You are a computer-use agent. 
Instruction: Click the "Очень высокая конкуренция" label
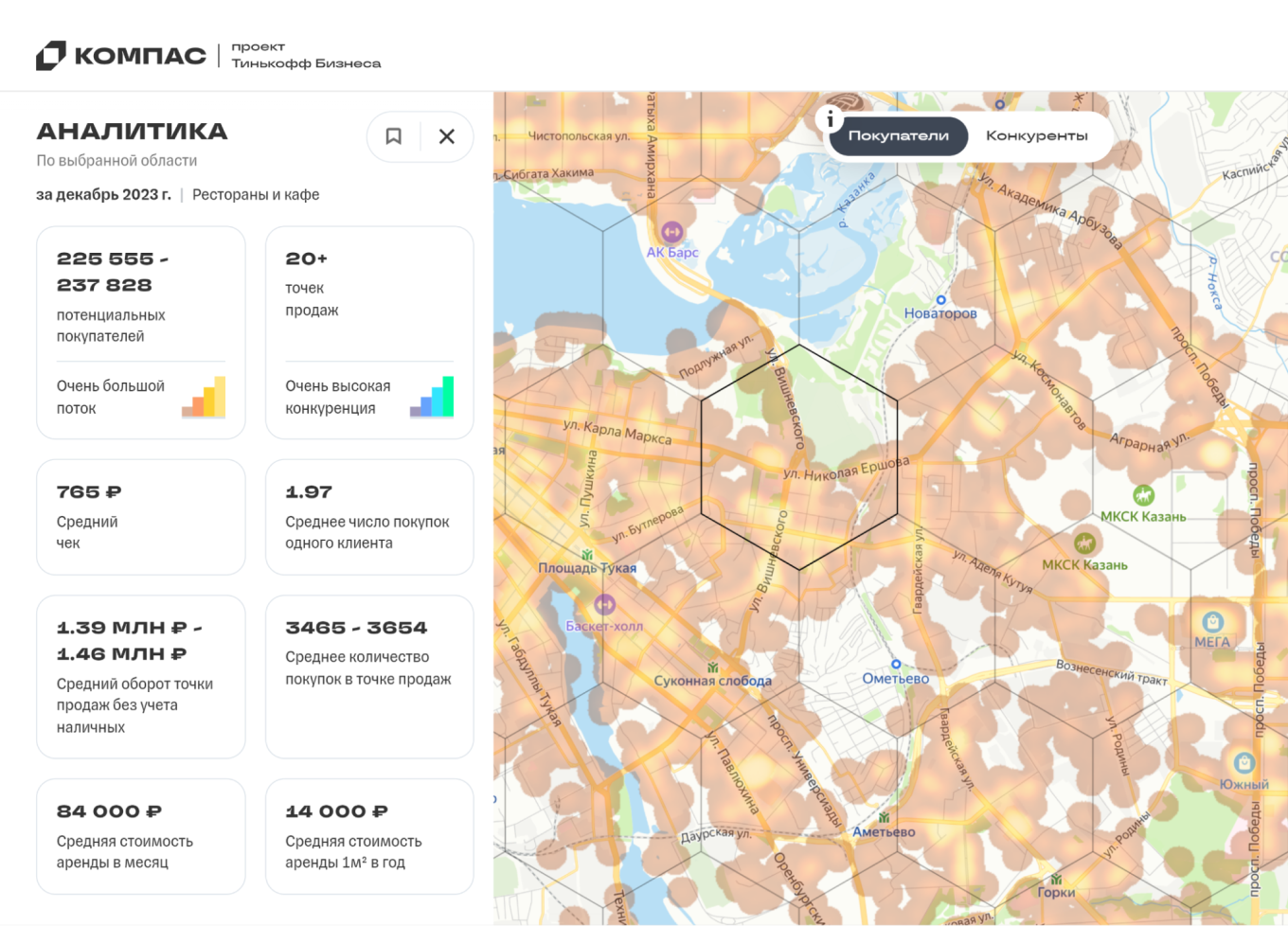(x=338, y=398)
